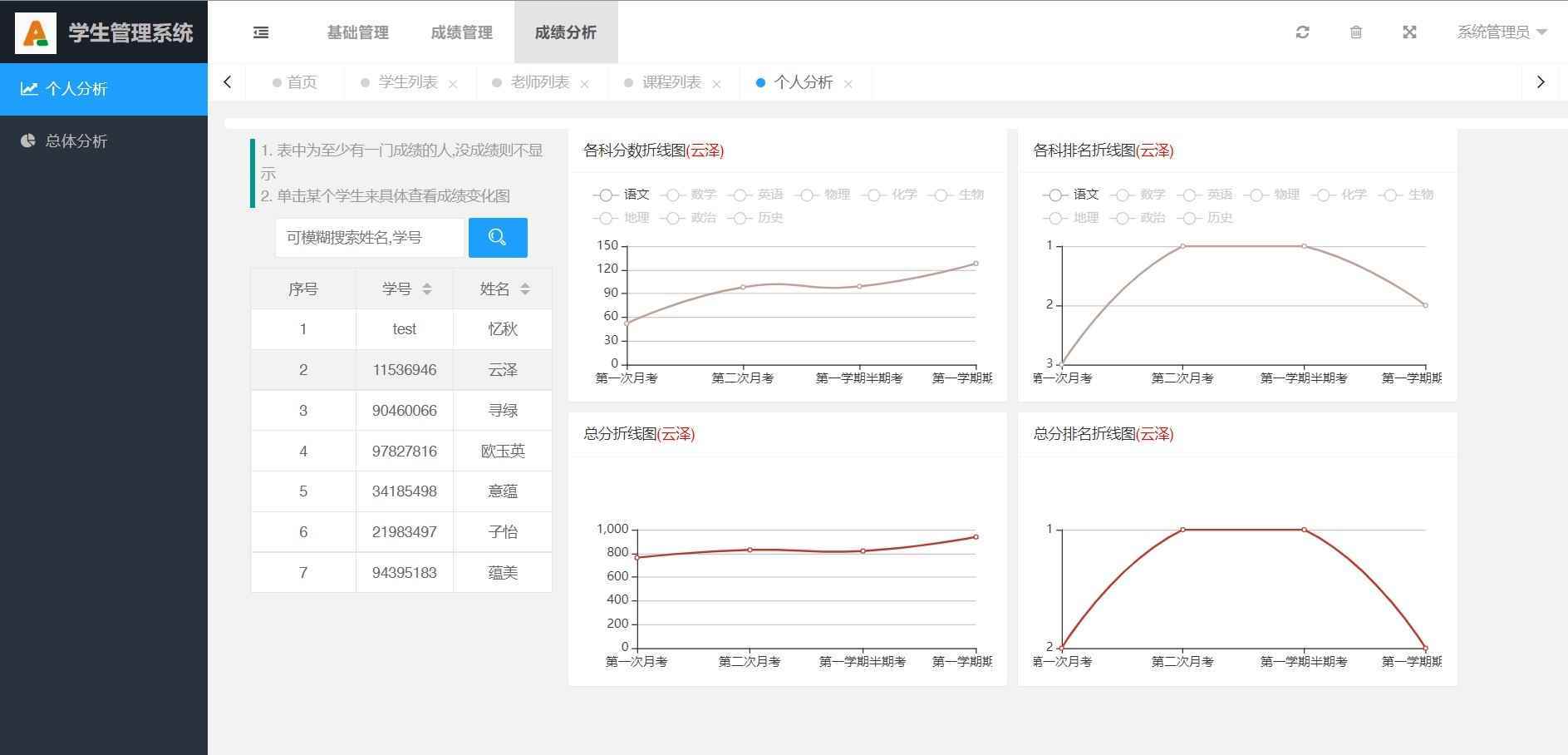The height and width of the screenshot is (755, 1568).
Task: Toggle 生物 legend in score chart
Action: (956, 195)
